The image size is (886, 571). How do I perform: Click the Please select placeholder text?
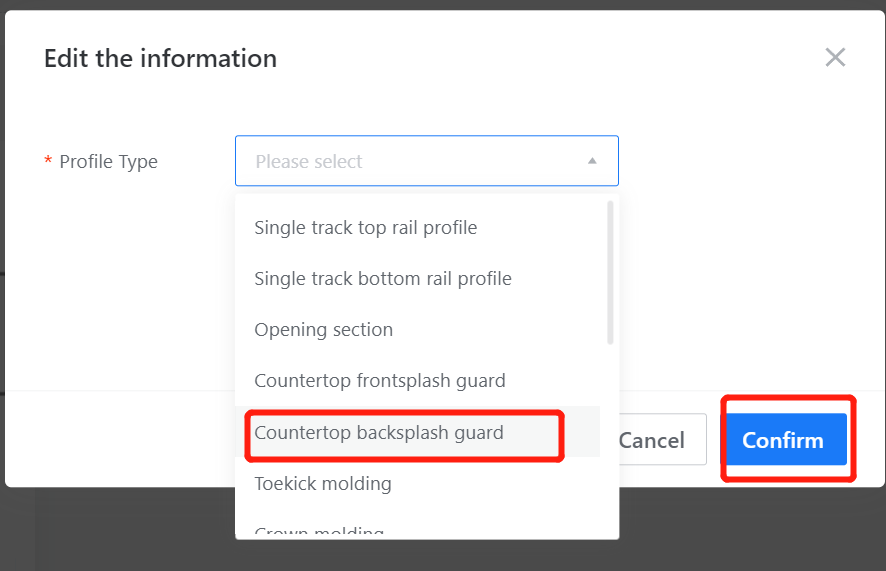[x=309, y=161]
